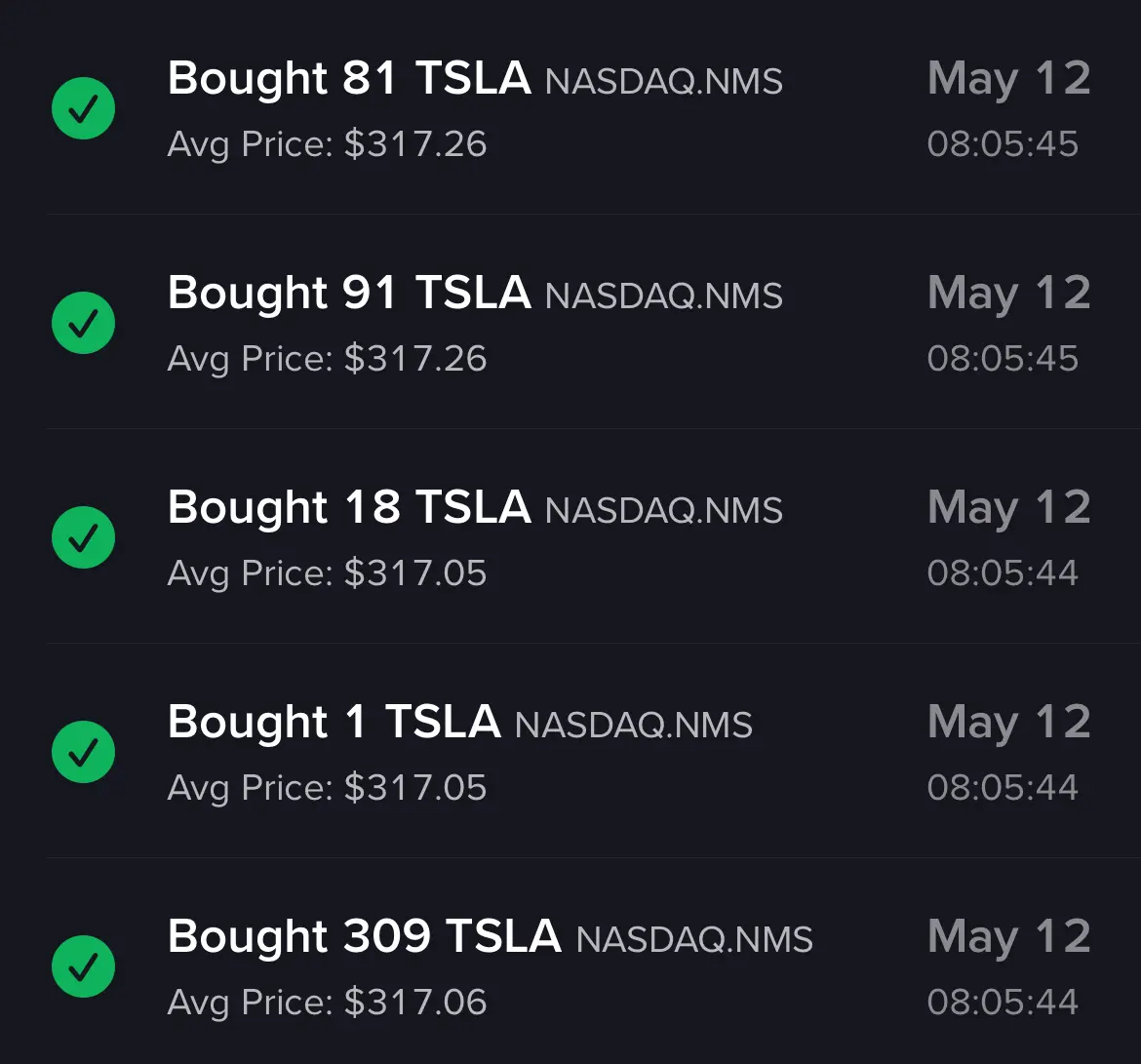Click the NASDAQ.NMS label on the 81 share order
This screenshot has width=1141, height=1064.
pyautogui.click(x=664, y=82)
